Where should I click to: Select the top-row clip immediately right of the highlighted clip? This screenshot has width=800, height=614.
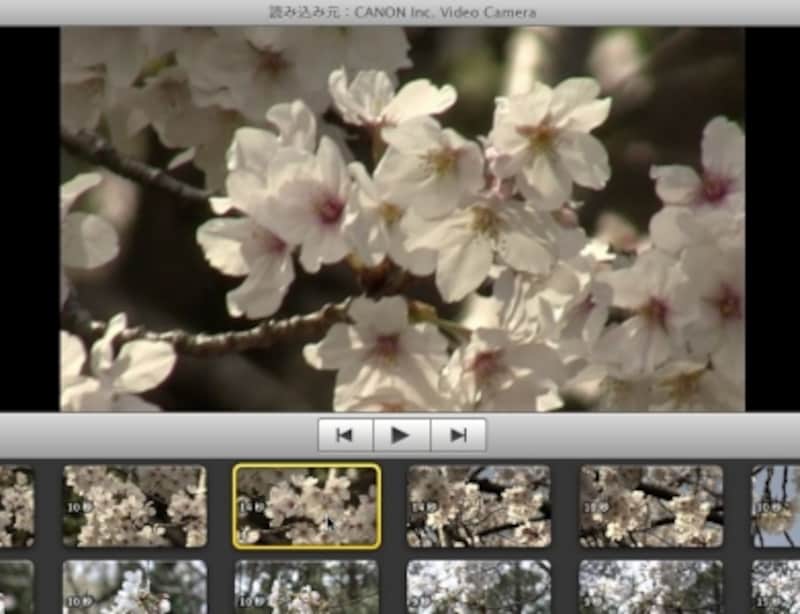tap(479, 506)
